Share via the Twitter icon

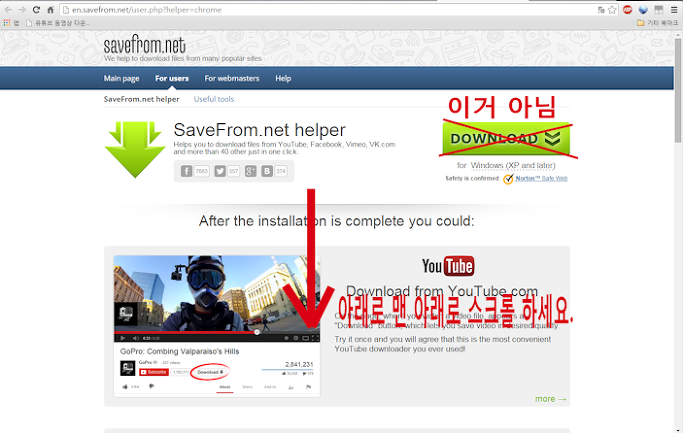220,171
